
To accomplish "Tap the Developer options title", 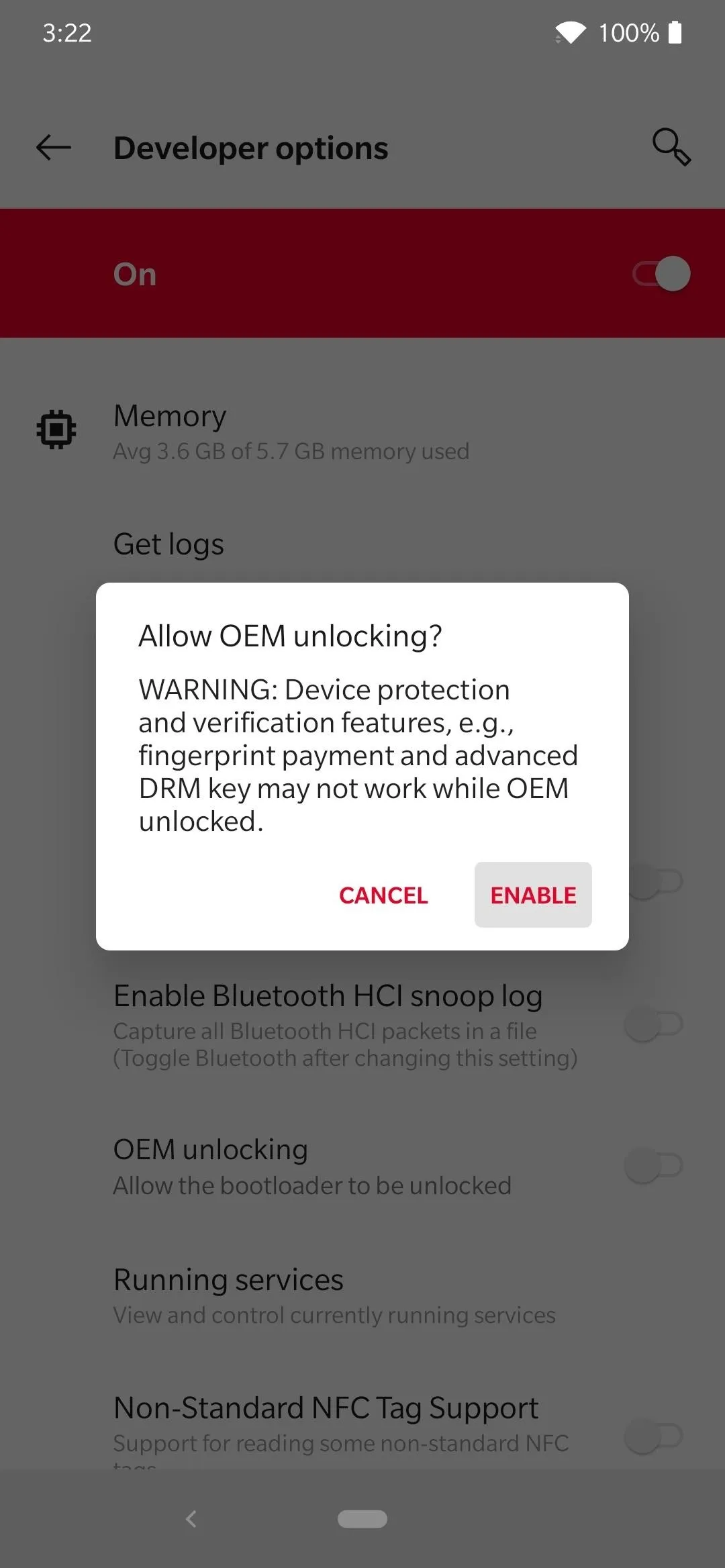I will click(251, 148).
